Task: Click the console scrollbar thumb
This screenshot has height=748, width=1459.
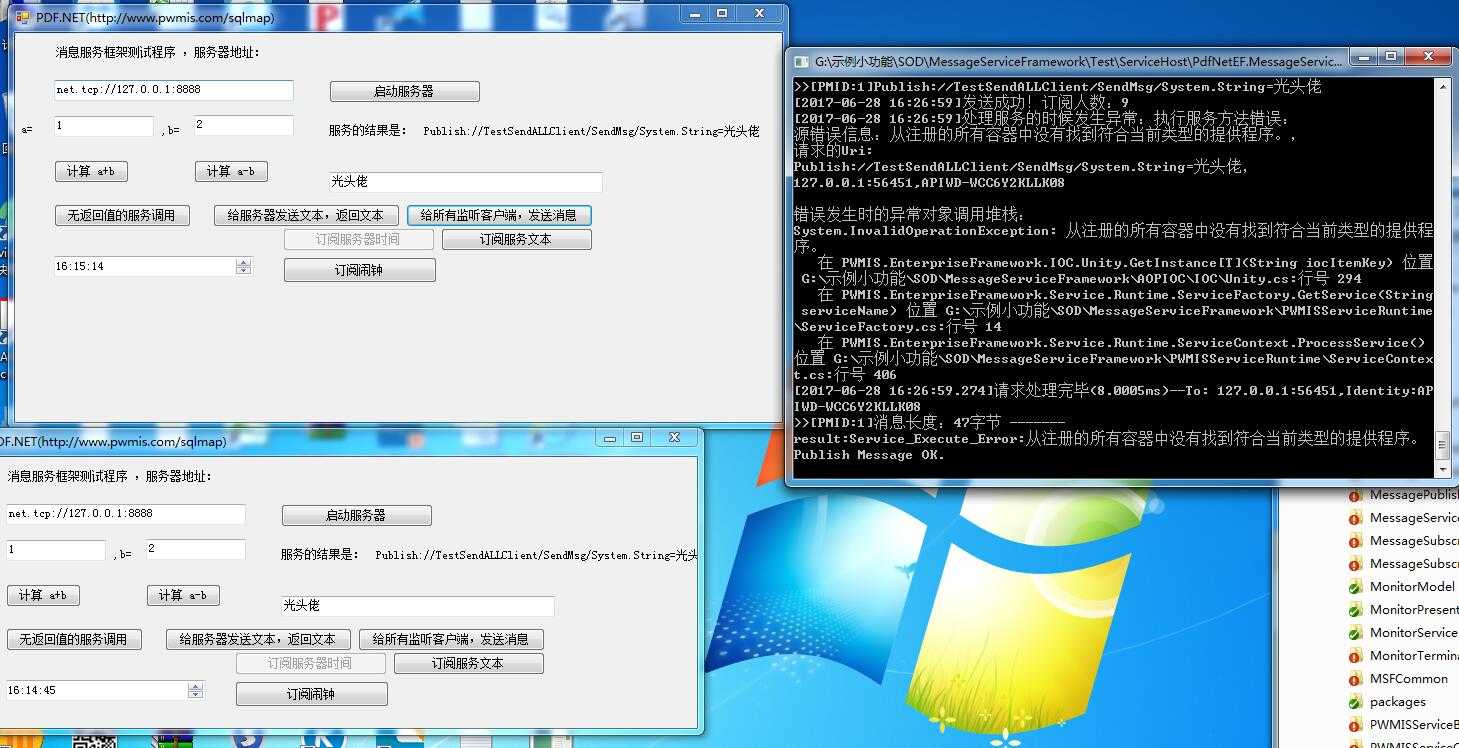Action: click(1441, 445)
